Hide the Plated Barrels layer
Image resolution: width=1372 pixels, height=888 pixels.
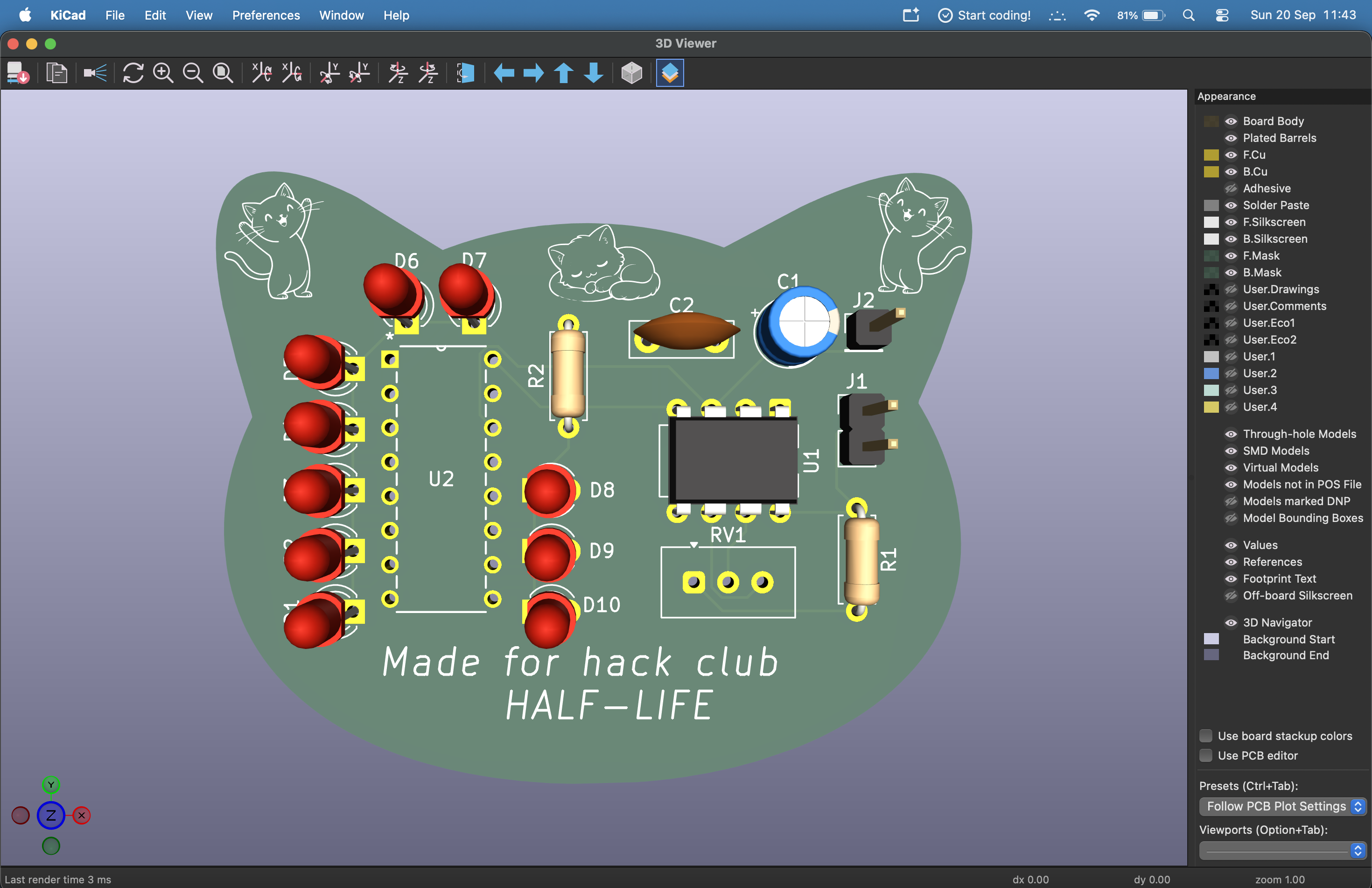click(x=1231, y=138)
